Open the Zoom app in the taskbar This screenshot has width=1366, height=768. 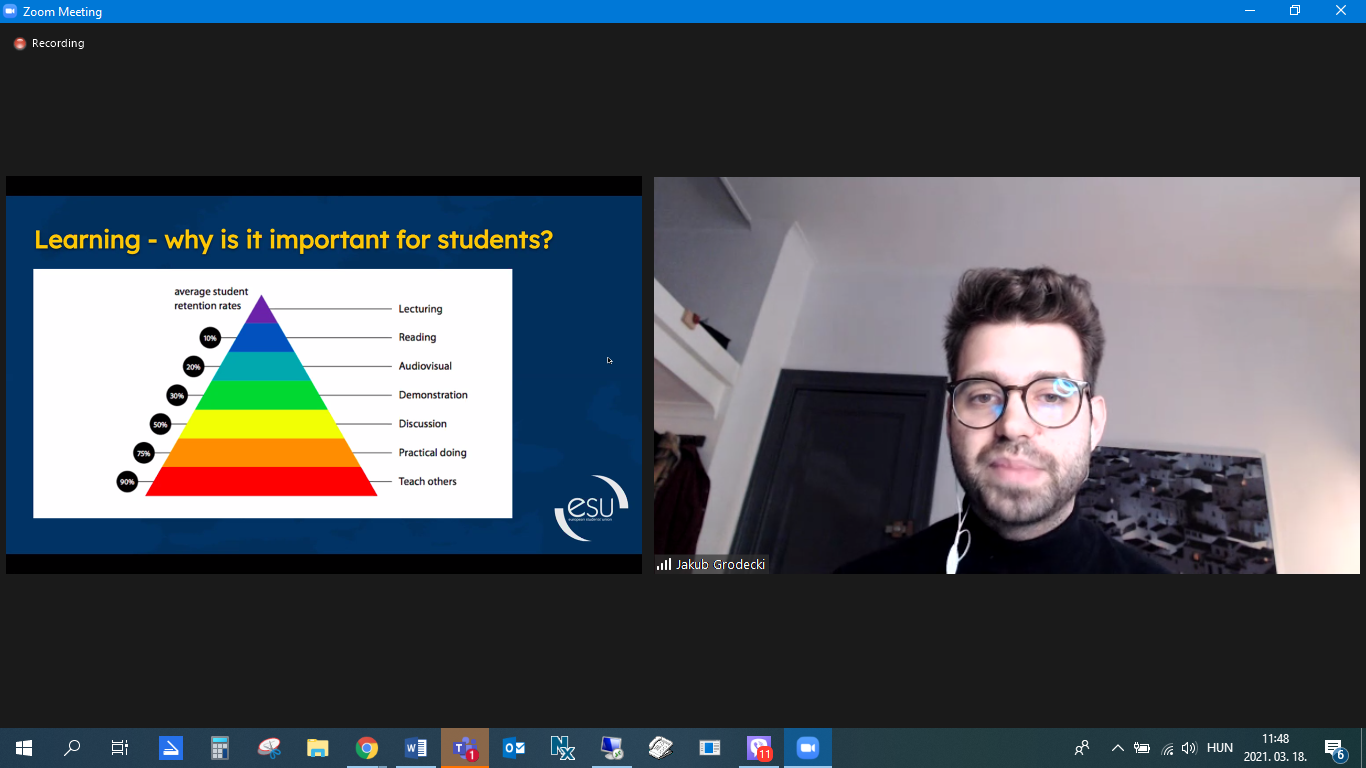click(807, 748)
